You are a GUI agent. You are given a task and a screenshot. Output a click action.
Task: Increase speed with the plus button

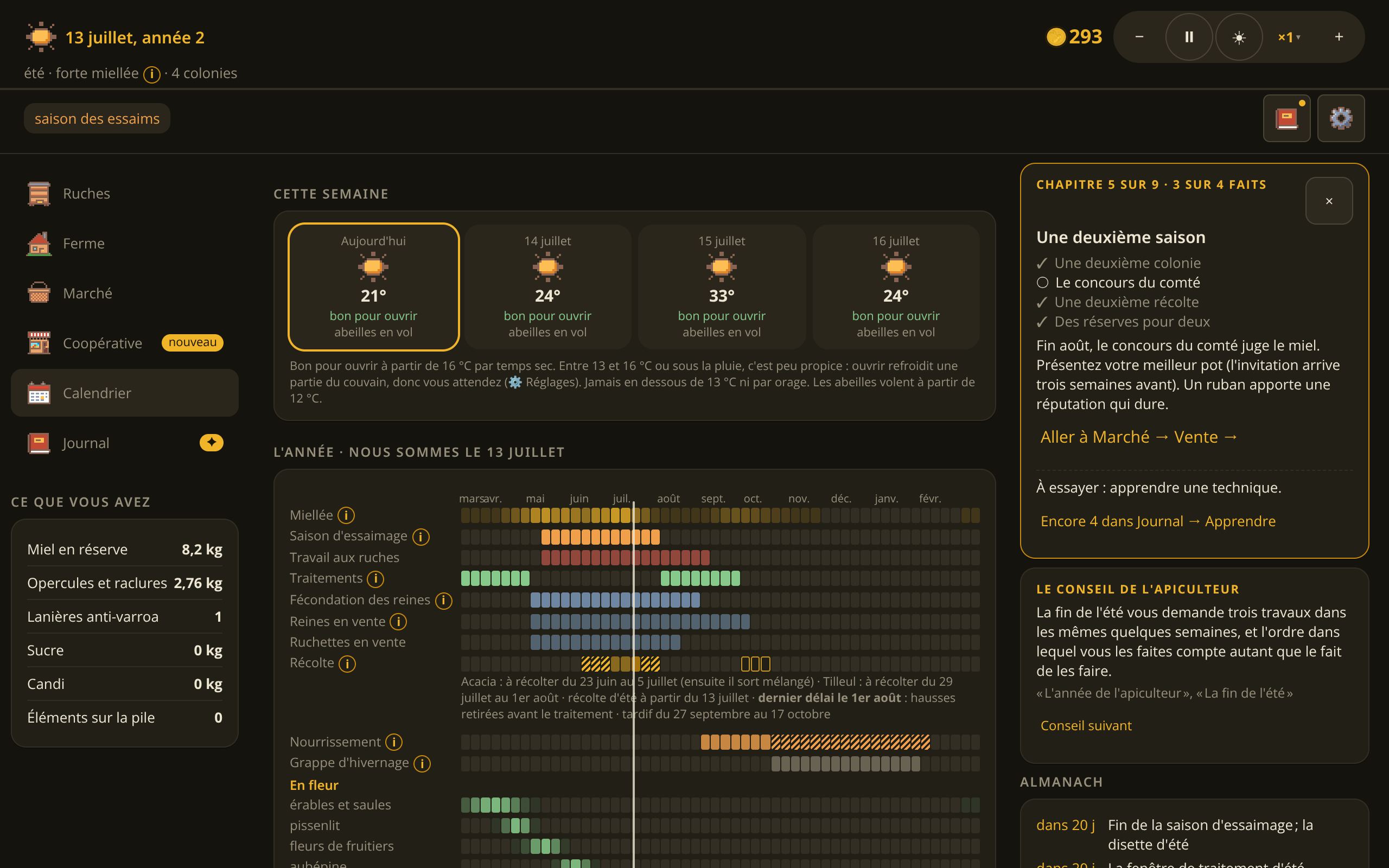coord(1339,37)
